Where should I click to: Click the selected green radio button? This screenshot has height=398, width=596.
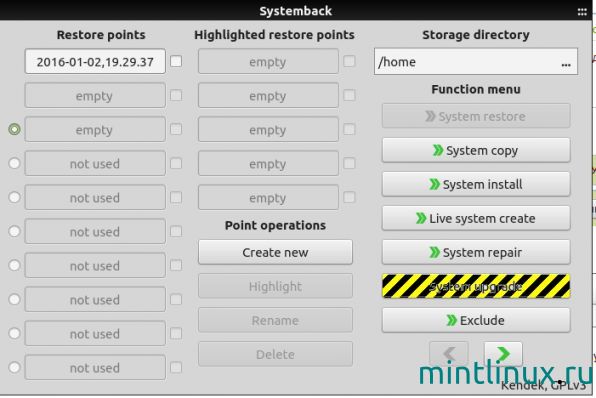(x=14, y=129)
